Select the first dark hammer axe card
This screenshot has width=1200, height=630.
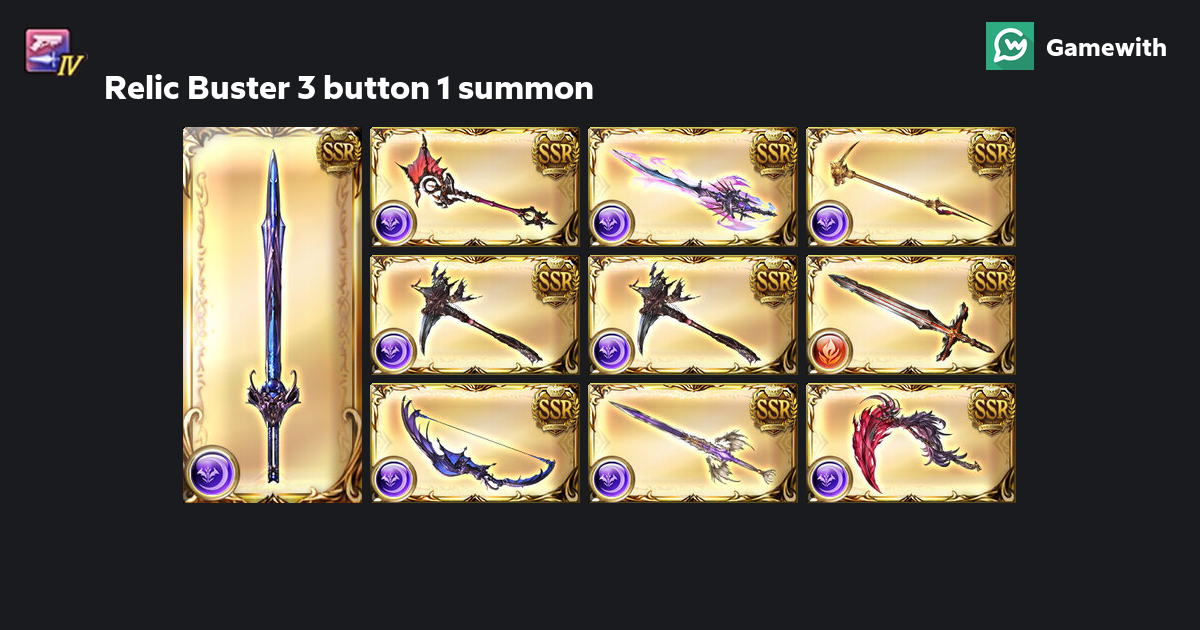tap(475, 315)
